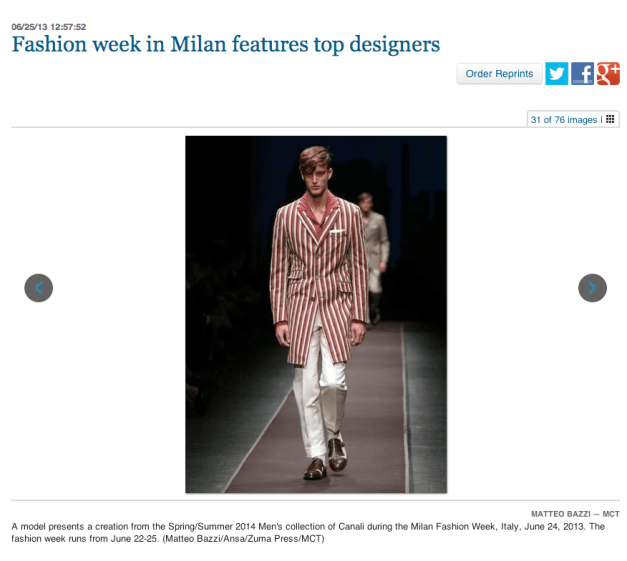Click the Order Reprints button
This screenshot has height=561, width=627.
(499, 74)
